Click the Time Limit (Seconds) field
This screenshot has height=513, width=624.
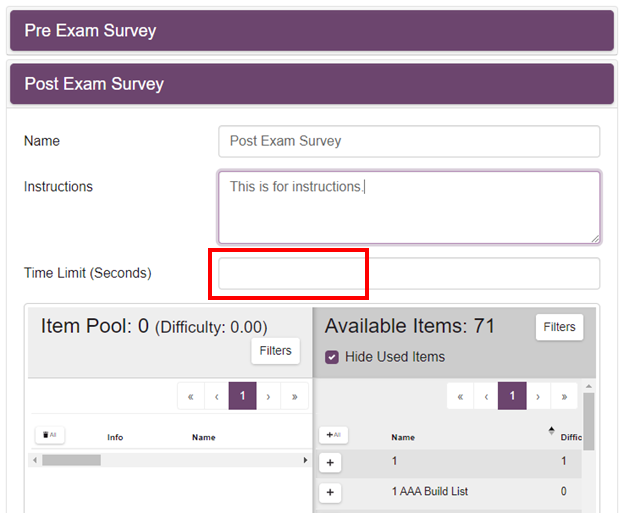click(x=409, y=273)
